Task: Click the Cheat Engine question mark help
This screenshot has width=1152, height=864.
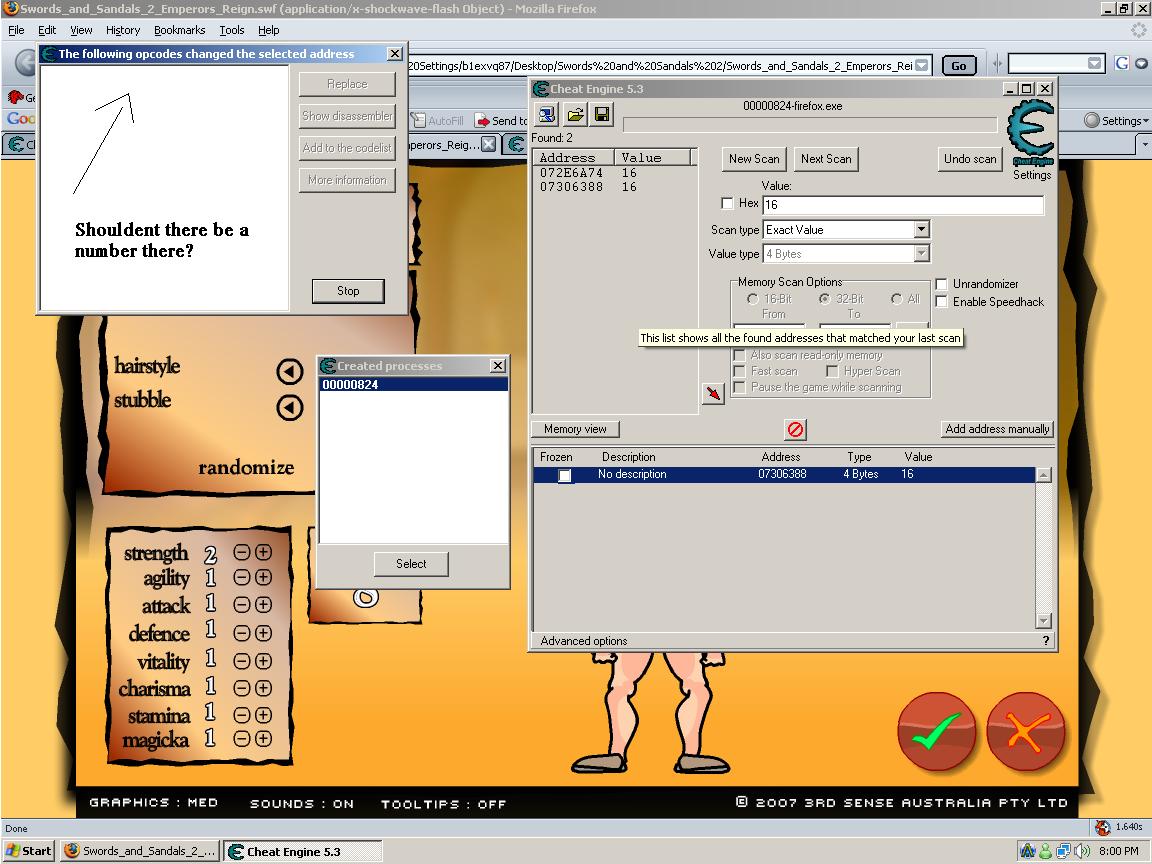Action: tap(1045, 641)
